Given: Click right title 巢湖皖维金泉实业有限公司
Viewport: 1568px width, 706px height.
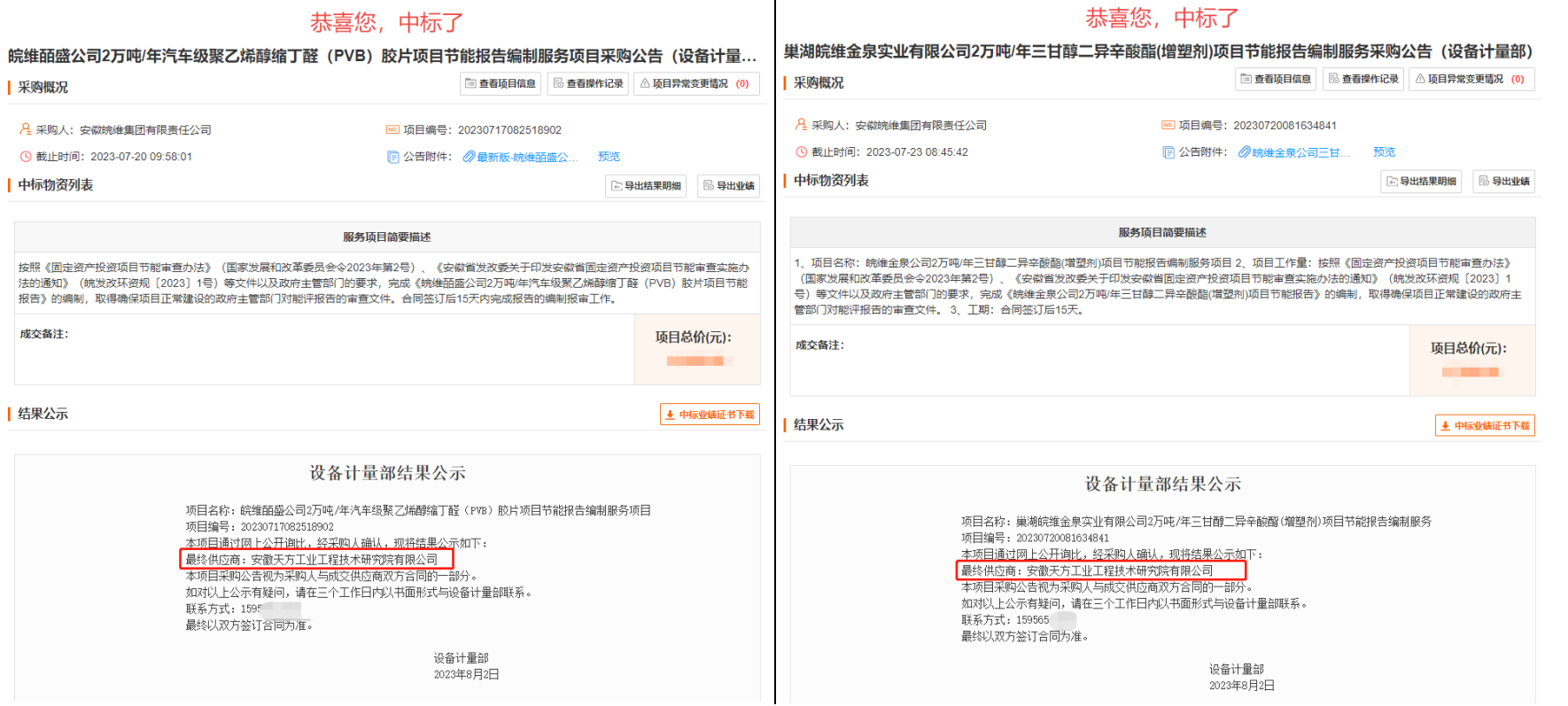Looking at the screenshot, I should point(1158,51).
